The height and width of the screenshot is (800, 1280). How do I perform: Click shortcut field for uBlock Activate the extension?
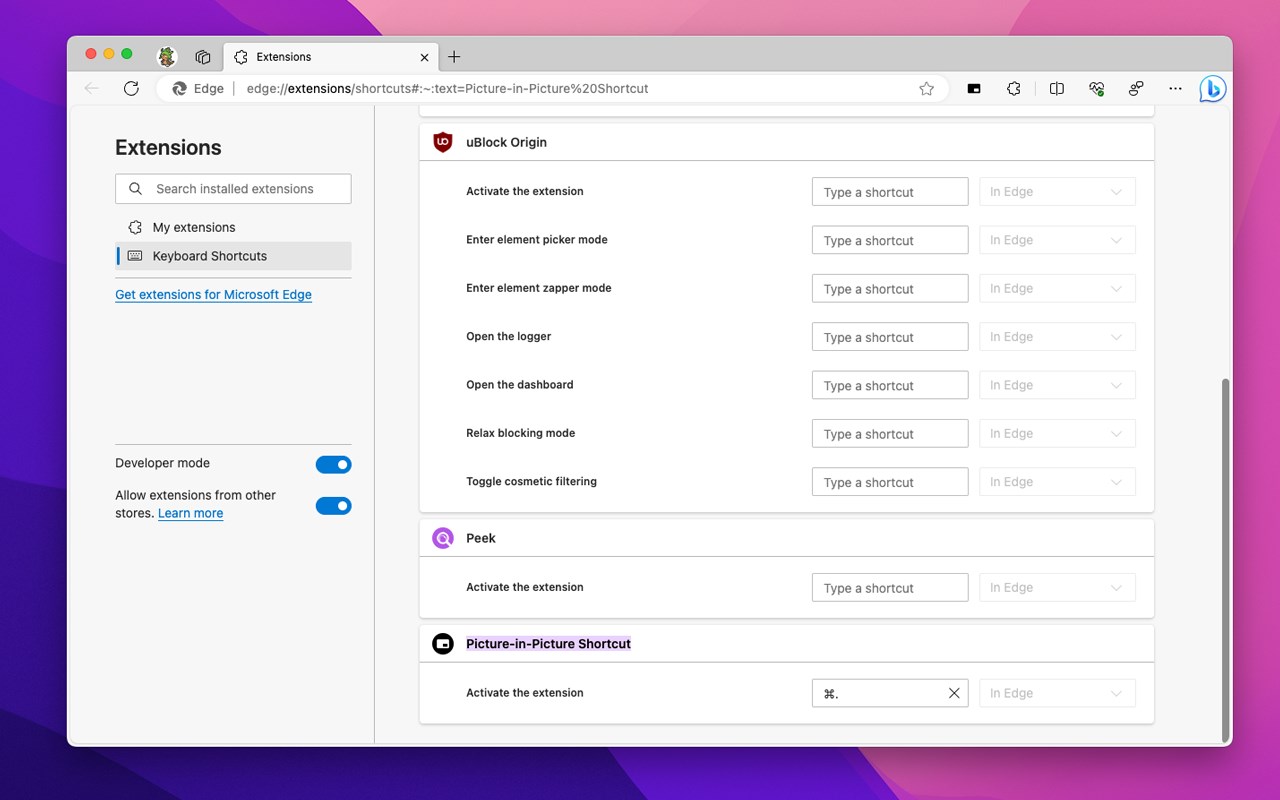coord(890,192)
